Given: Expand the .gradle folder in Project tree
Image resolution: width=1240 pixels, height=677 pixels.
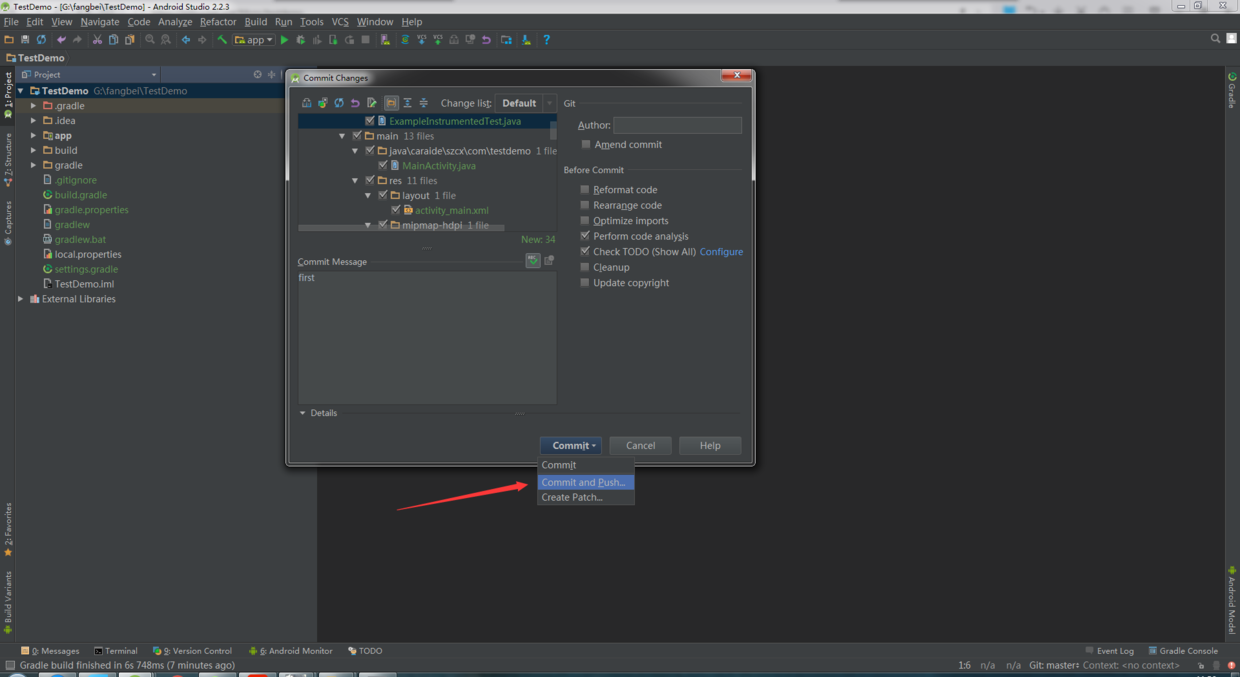Looking at the screenshot, I should pos(33,106).
